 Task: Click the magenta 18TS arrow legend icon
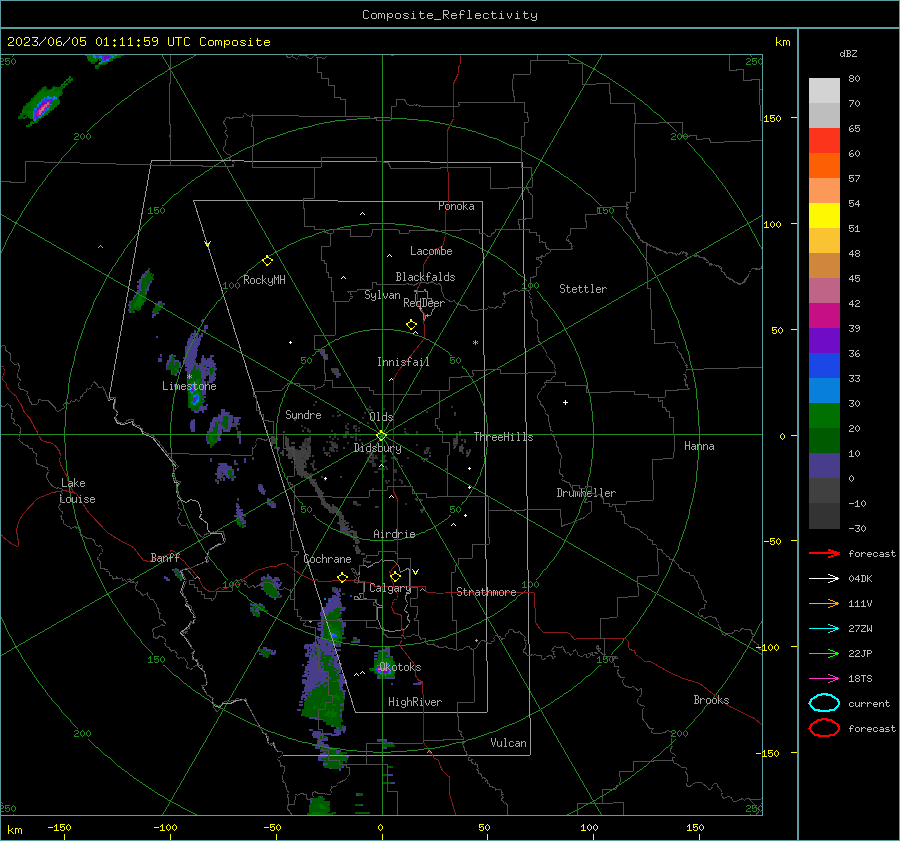(x=824, y=679)
